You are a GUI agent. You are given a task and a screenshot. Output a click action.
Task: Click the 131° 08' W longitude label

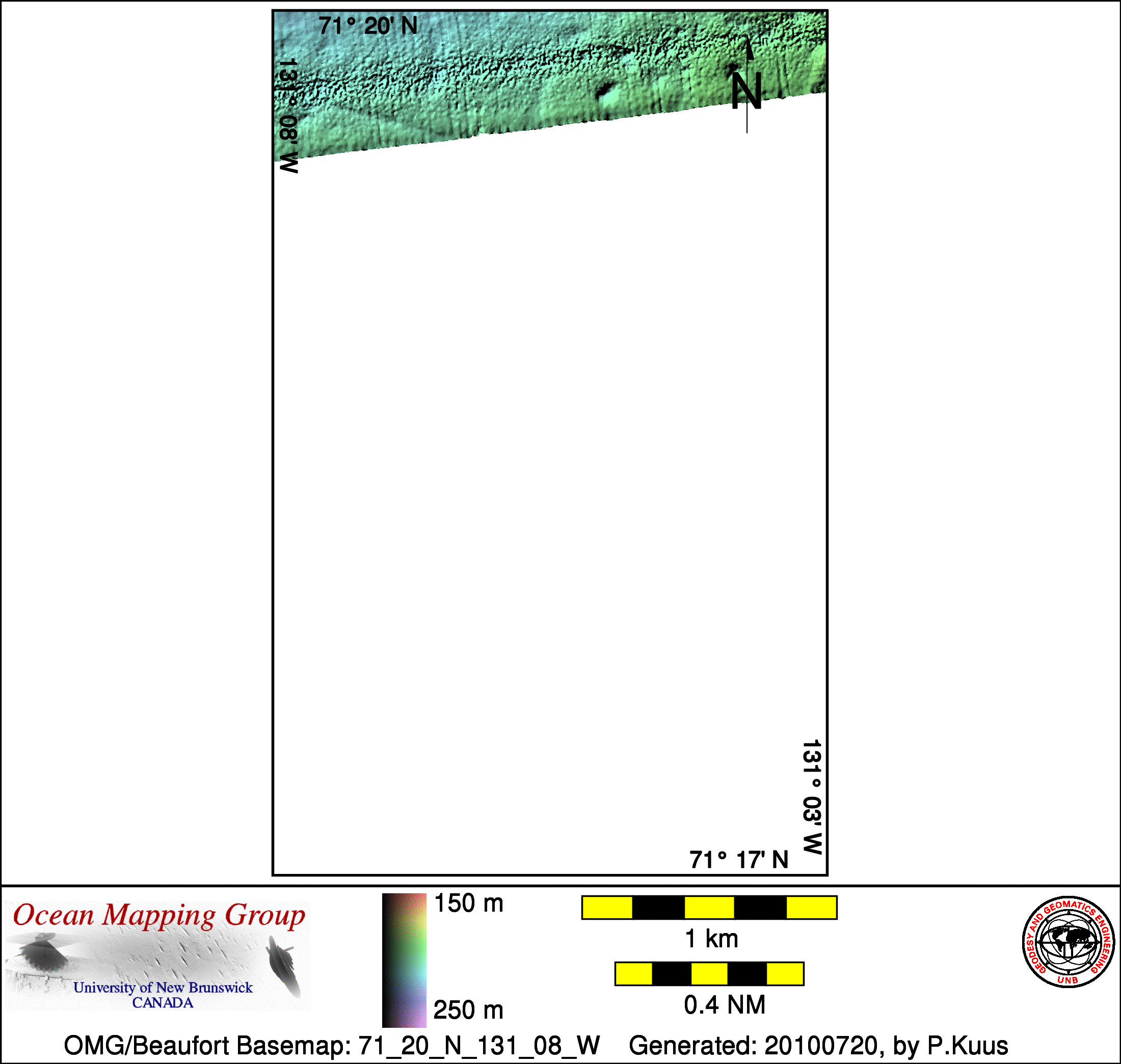click(x=288, y=116)
